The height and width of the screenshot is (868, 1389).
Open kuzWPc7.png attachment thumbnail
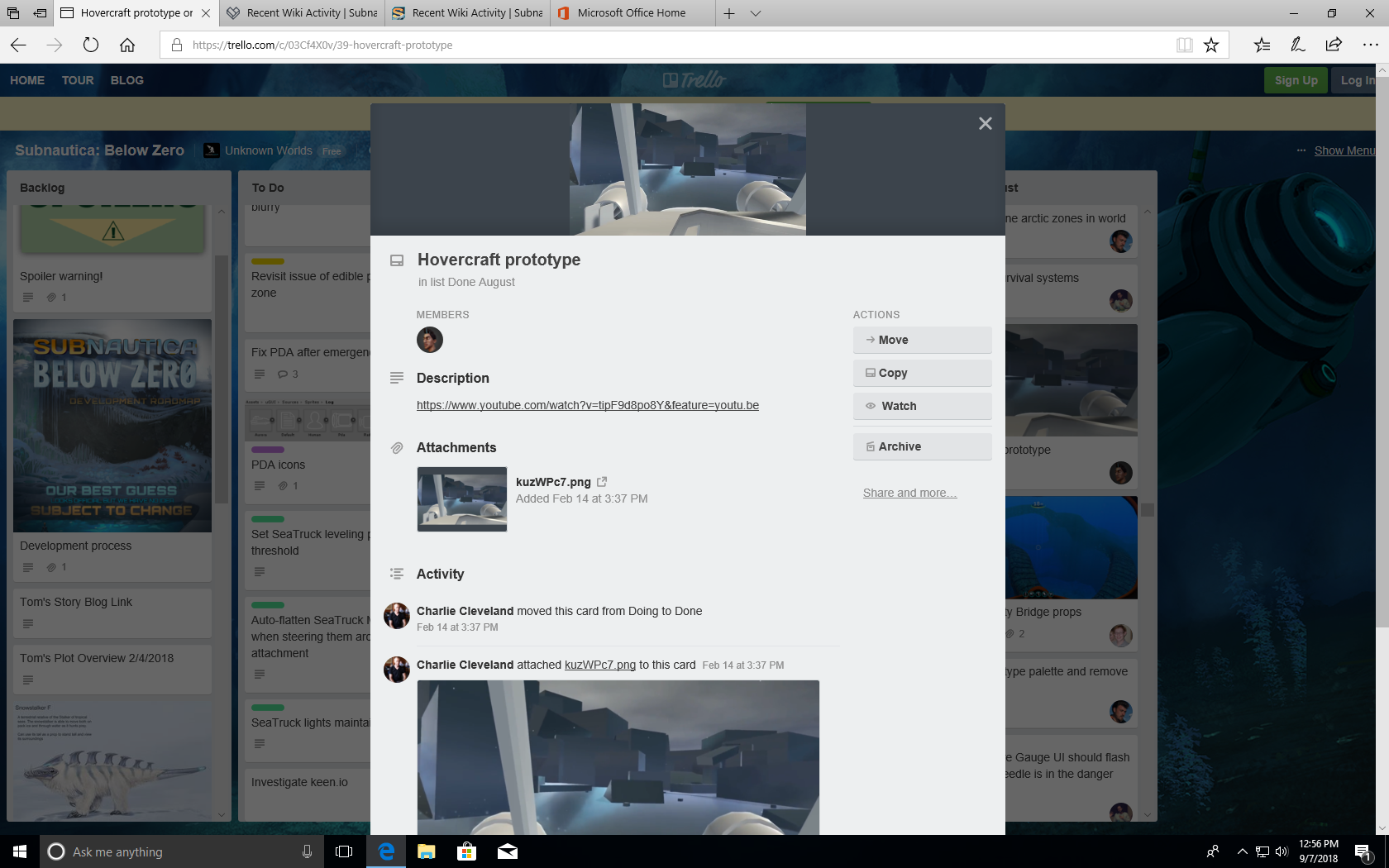(462, 498)
